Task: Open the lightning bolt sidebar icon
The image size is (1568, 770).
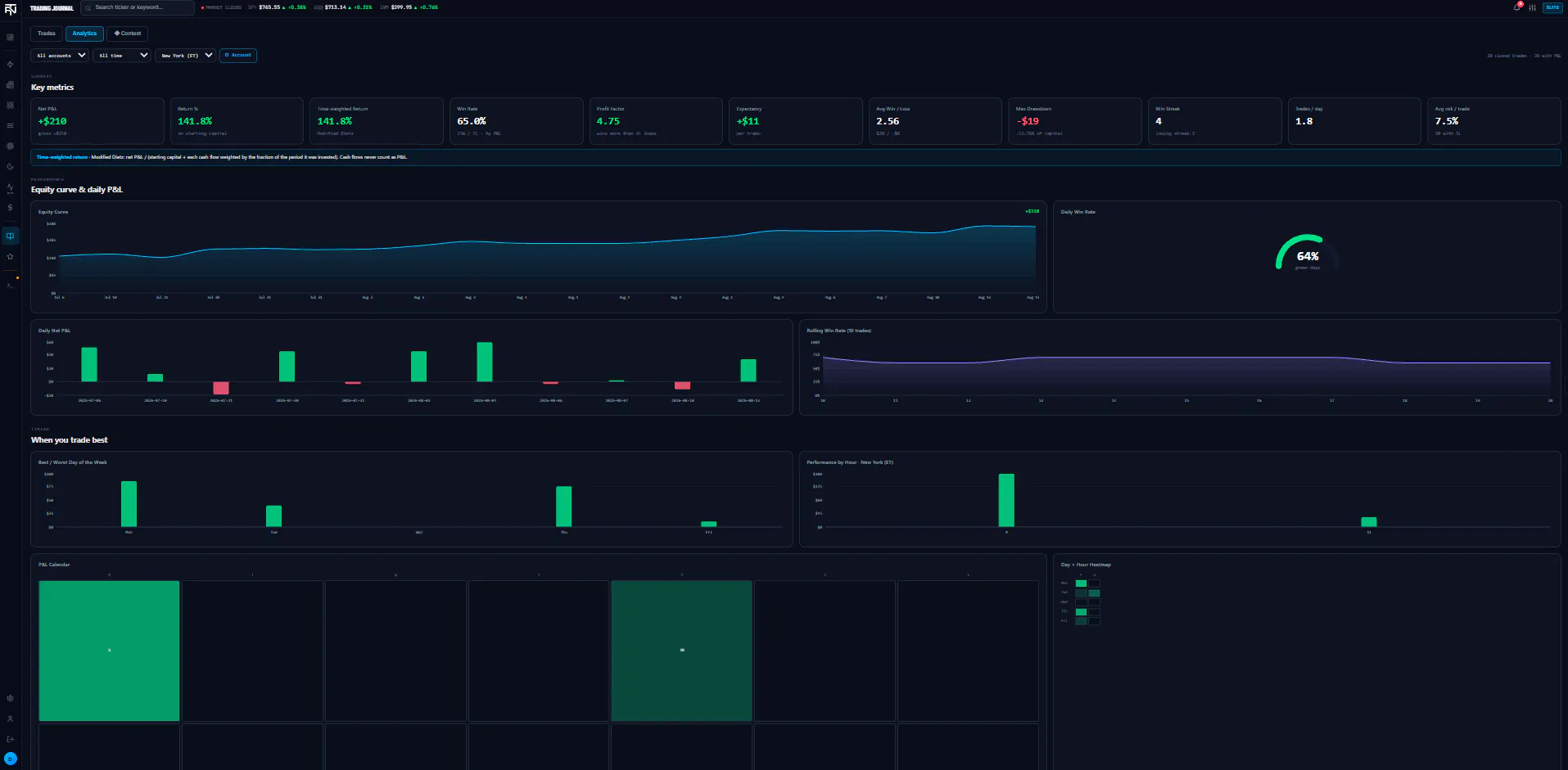Action: [x=10, y=64]
